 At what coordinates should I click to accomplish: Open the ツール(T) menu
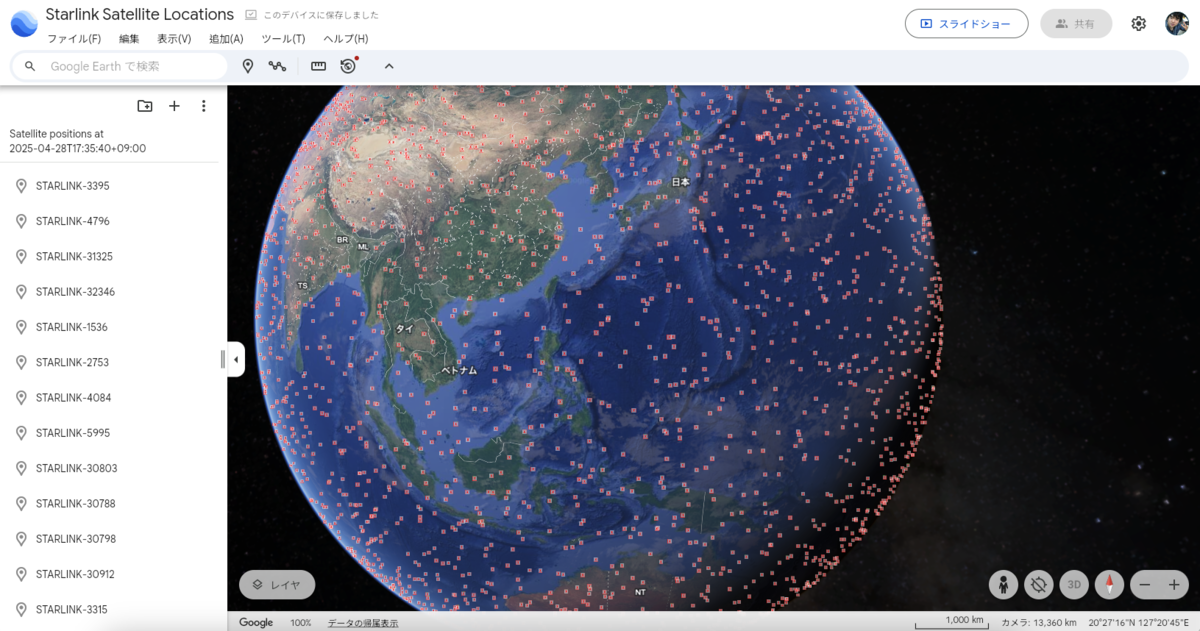(283, 39)
